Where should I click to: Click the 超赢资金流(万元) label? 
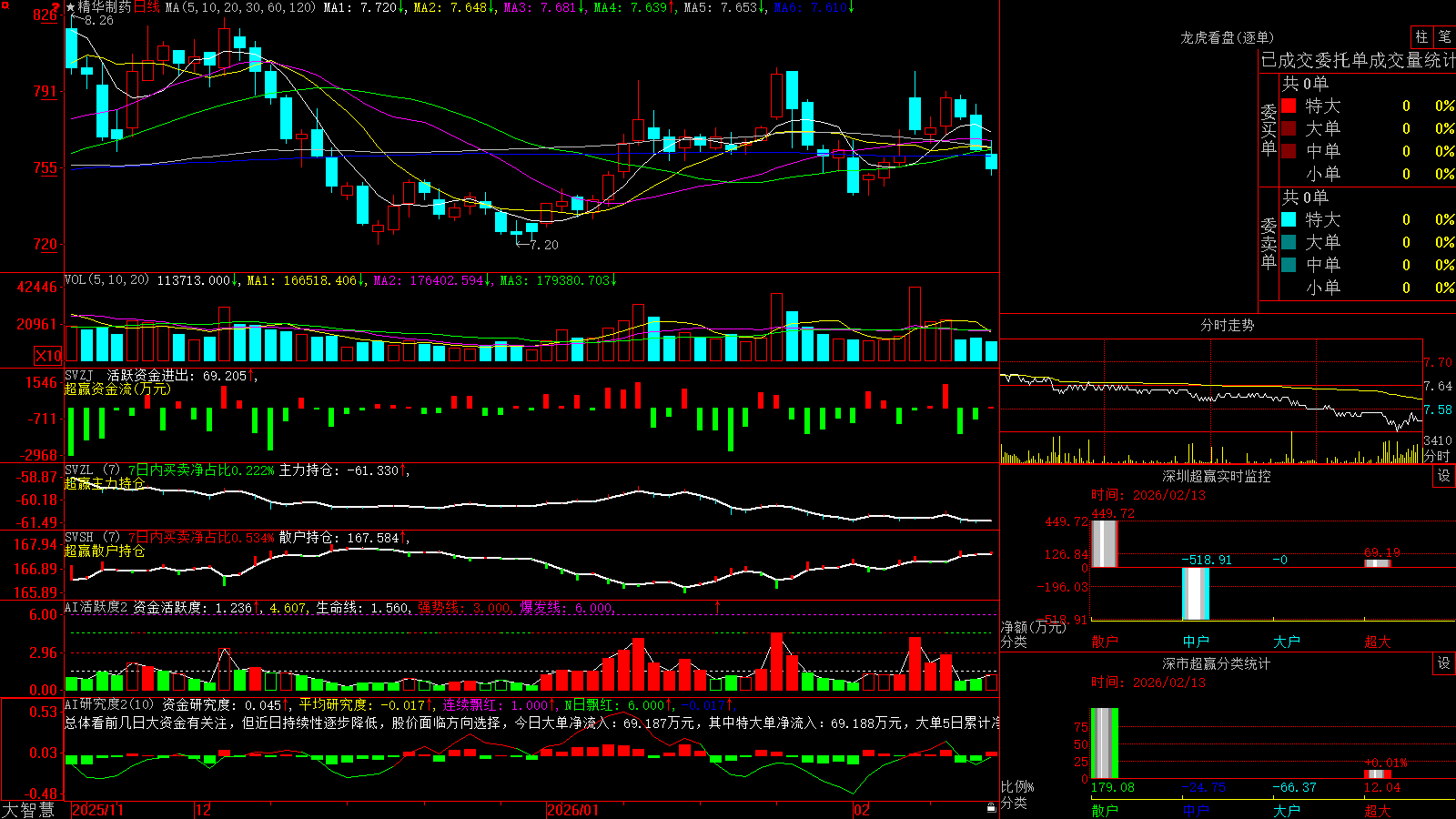[x=117, y=389]
